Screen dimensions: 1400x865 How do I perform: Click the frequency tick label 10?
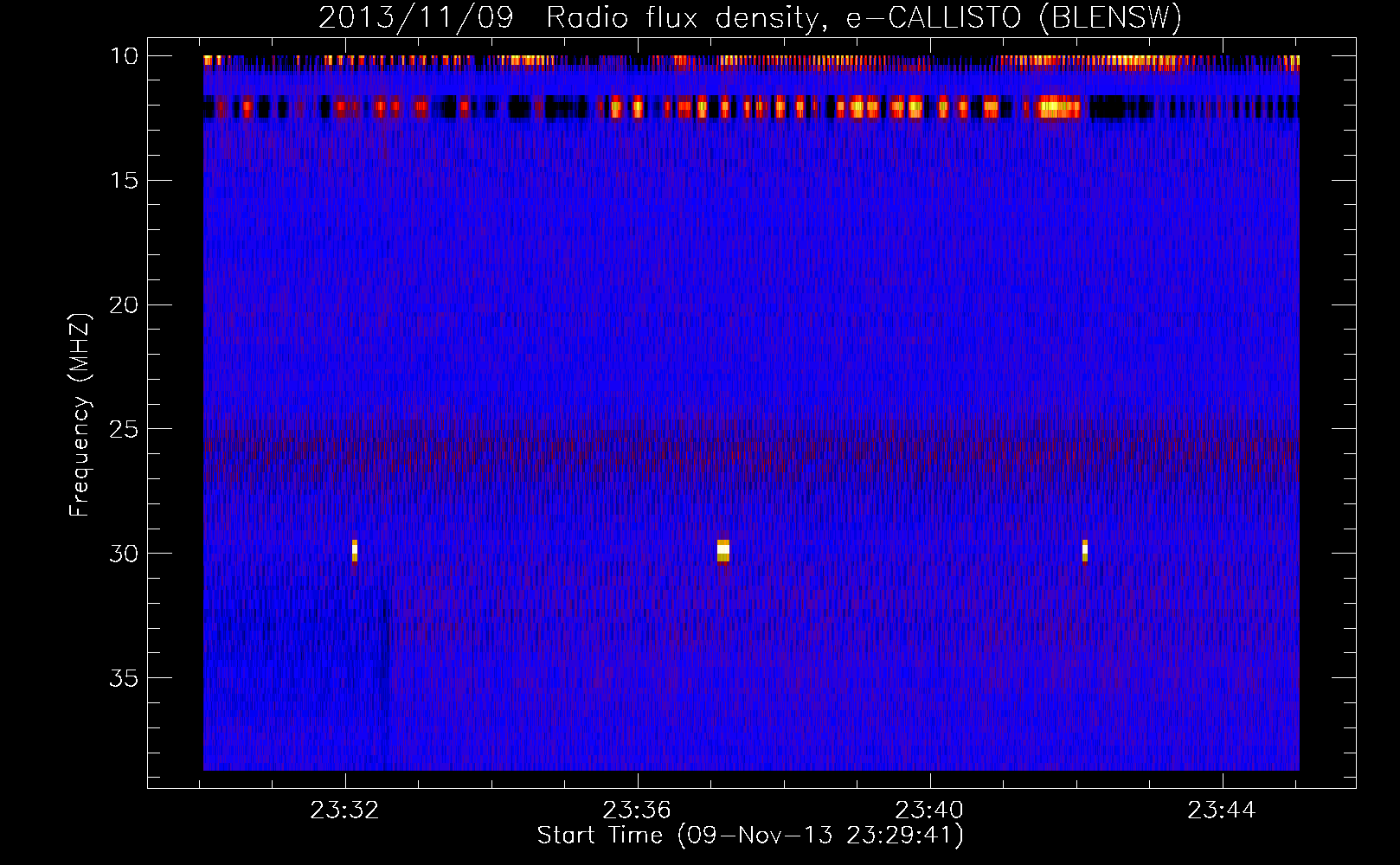pyautogui.click(x=124, y=56)
